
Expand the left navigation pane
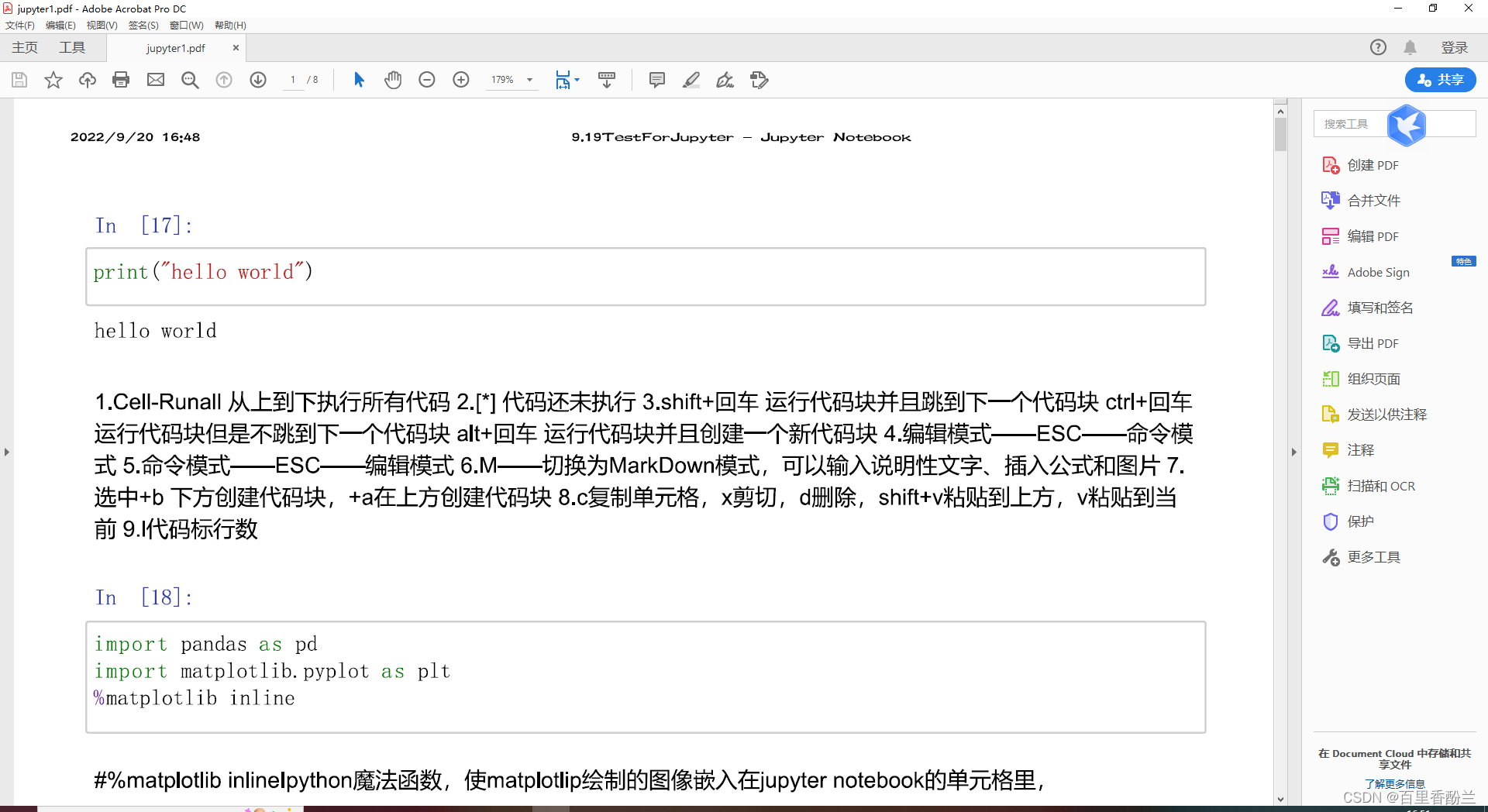[x=7, y=452]
